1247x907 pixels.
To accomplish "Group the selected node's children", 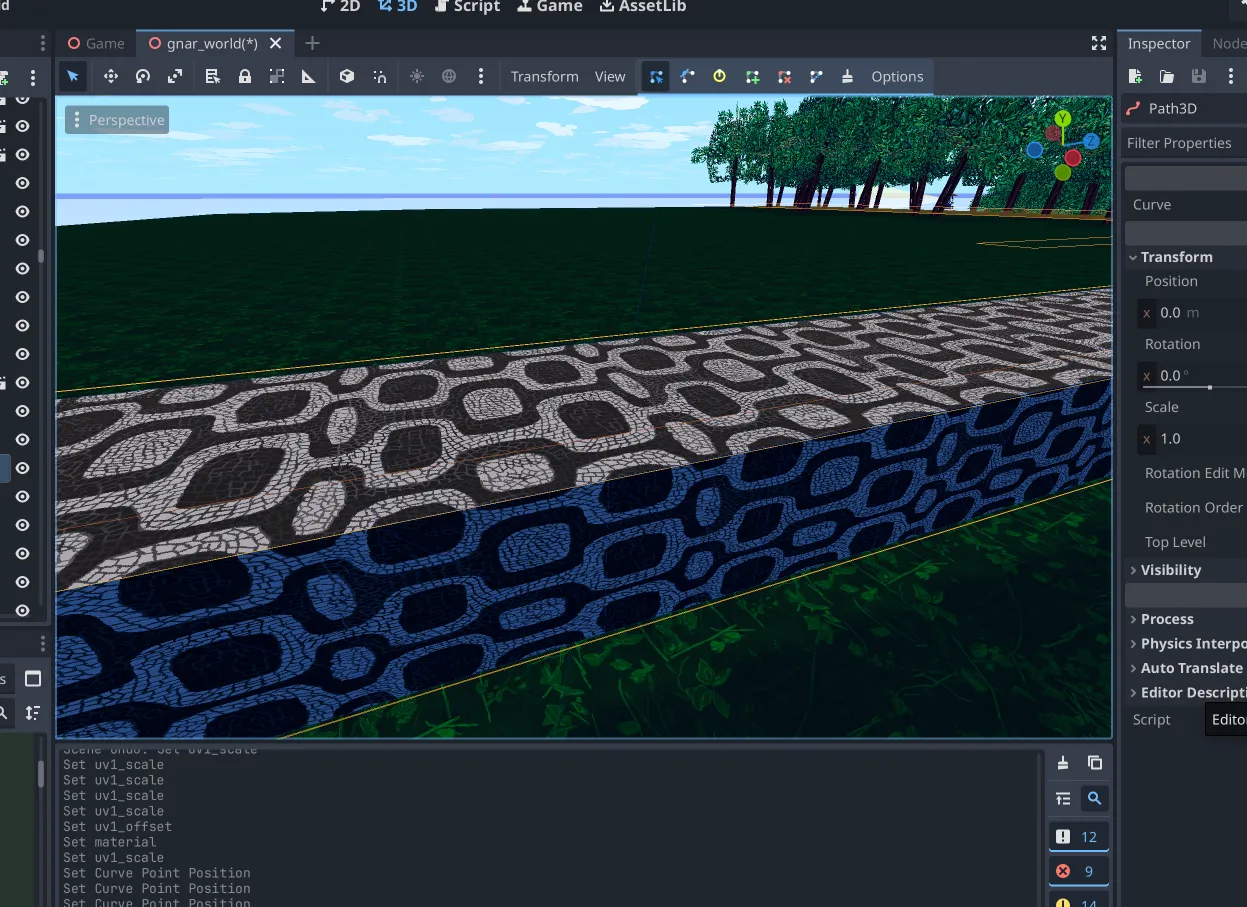I will (x=277, y=76).
